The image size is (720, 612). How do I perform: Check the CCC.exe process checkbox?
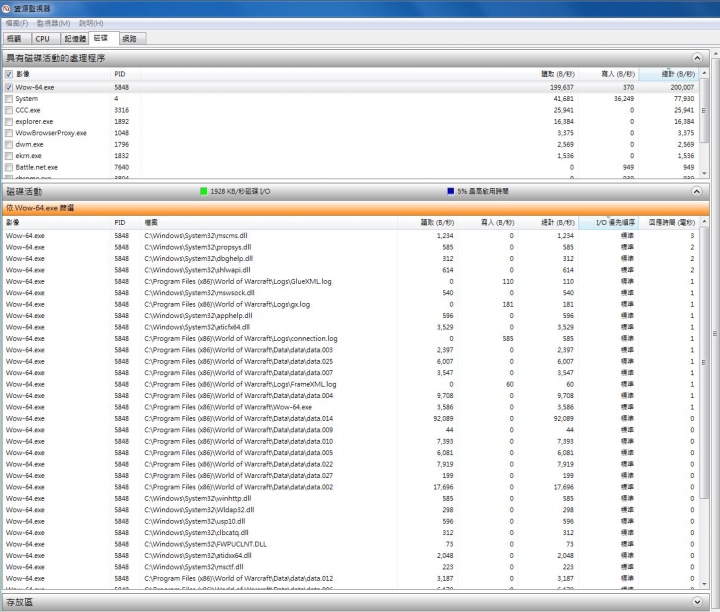click(9, 110)
